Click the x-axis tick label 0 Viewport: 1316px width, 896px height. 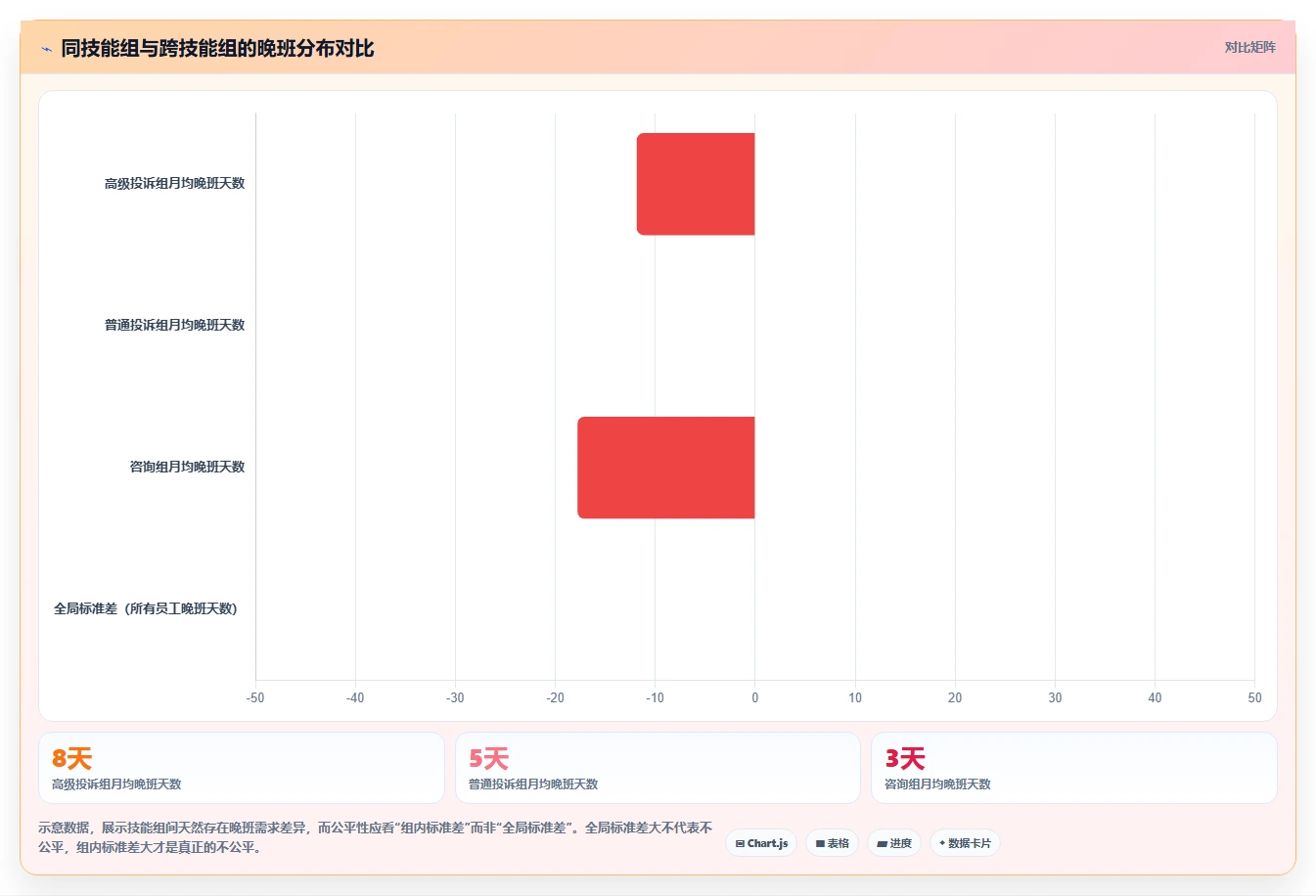[x=755, y=698]
